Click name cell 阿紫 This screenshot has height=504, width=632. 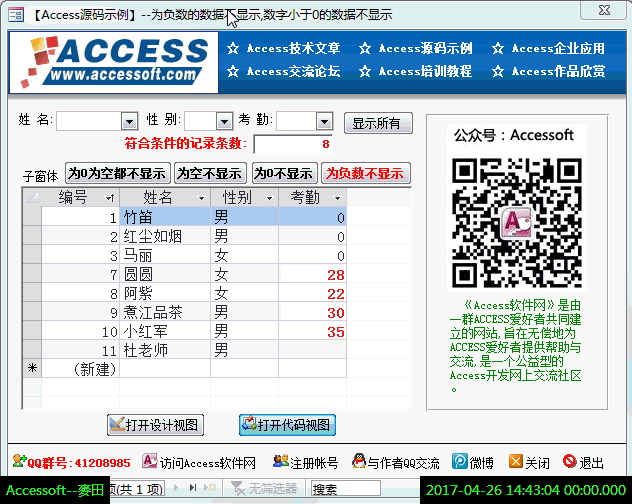[165, 293]
